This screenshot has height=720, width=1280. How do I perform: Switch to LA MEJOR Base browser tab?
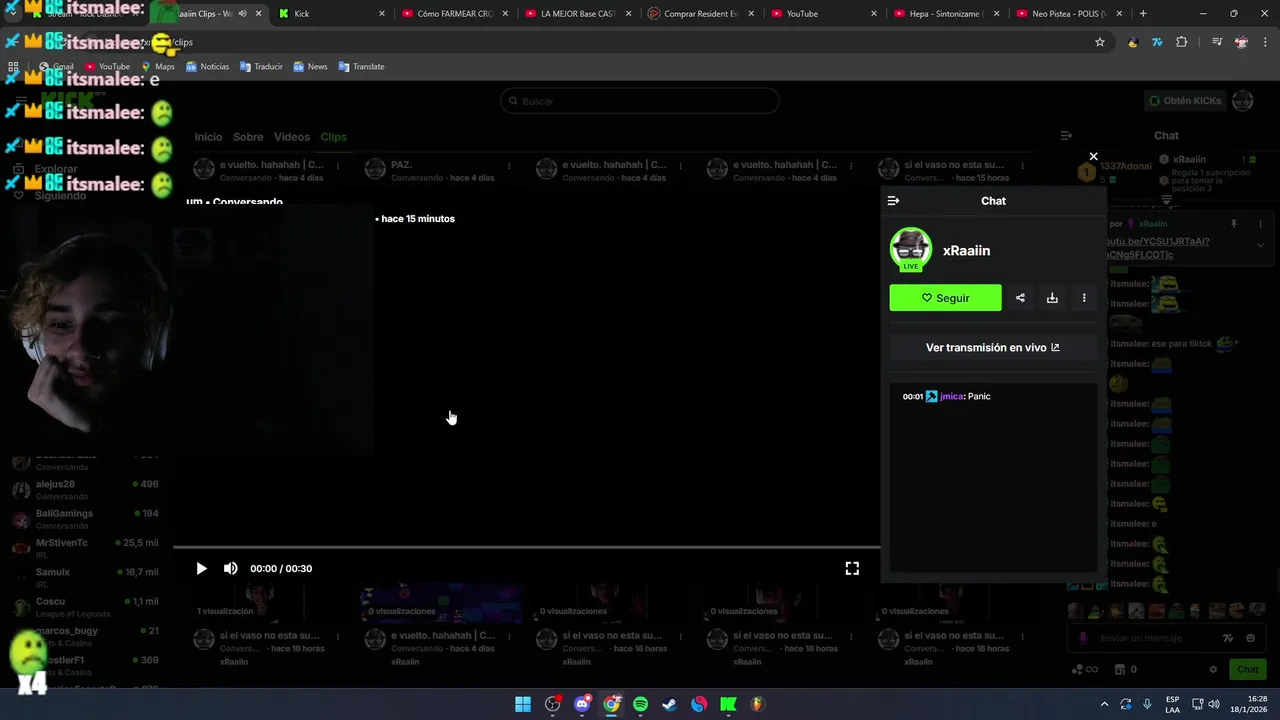click(x=578, y=14)
